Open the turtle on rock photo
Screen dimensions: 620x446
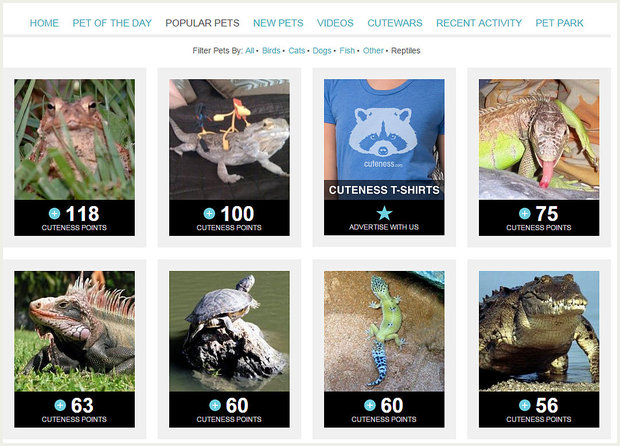coord(229,331)
